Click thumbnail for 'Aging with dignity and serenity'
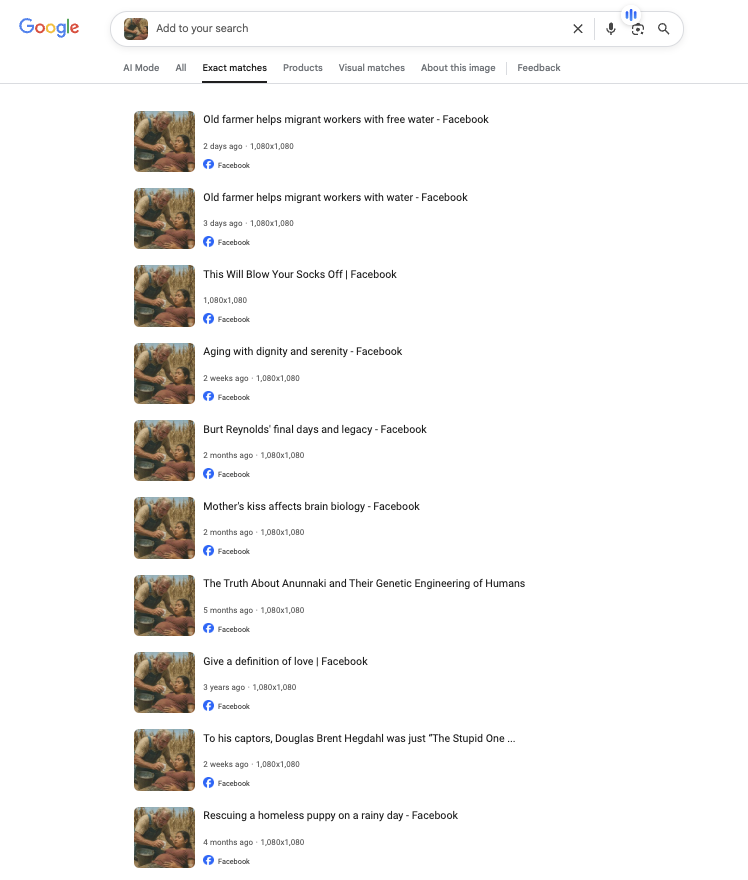Screen dimensions: 748x880 pos(164,373)
